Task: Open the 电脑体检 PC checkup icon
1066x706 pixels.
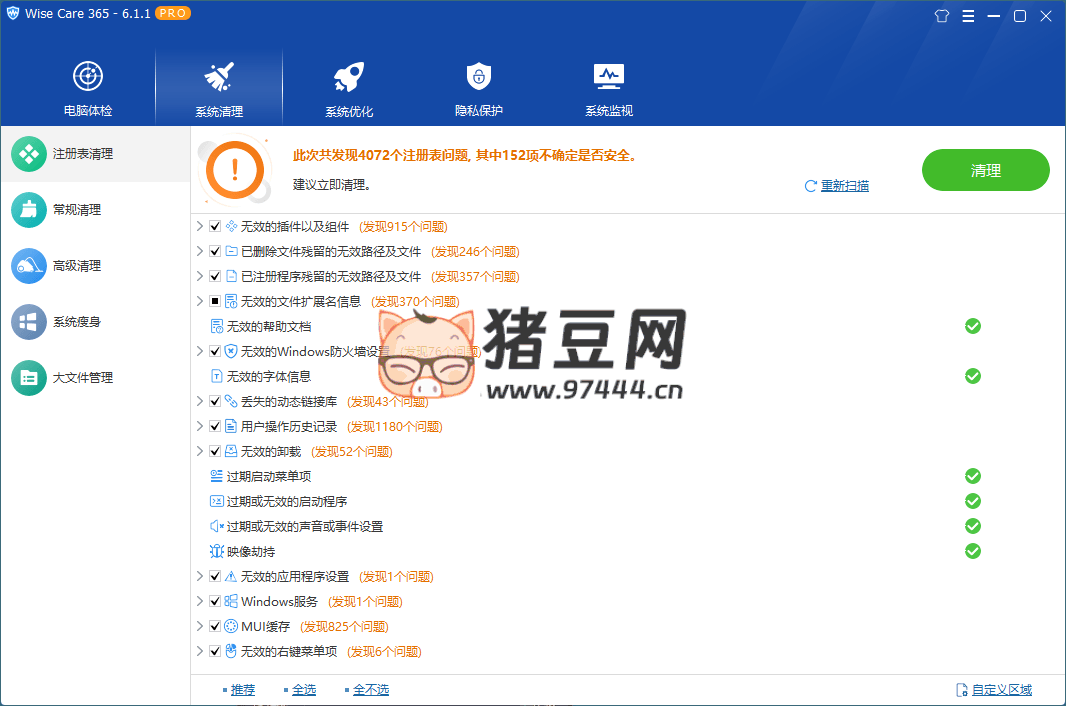Action: click(x=88, y=76)
